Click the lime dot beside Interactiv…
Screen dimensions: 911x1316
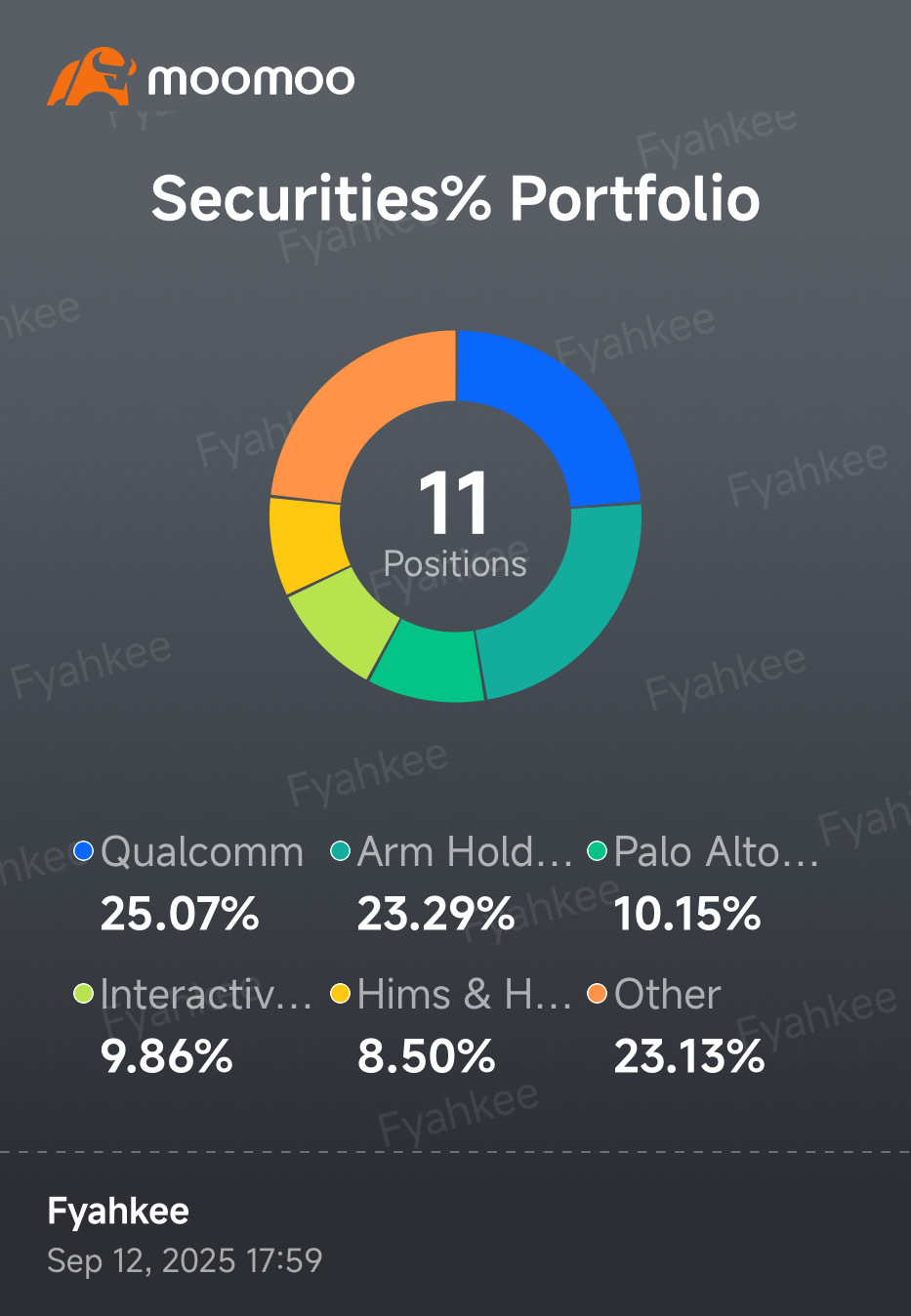click(84, 994)
